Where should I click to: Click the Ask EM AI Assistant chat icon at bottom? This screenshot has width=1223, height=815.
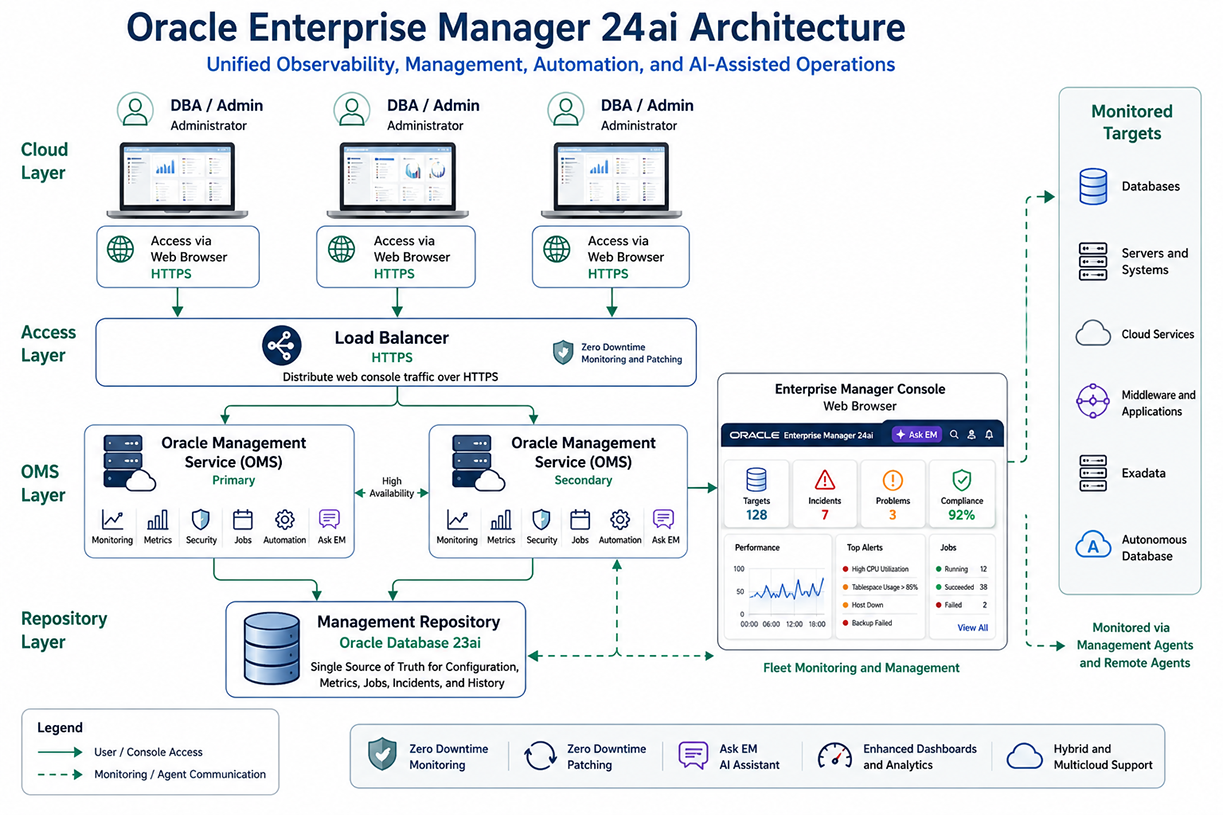point(693,755)
